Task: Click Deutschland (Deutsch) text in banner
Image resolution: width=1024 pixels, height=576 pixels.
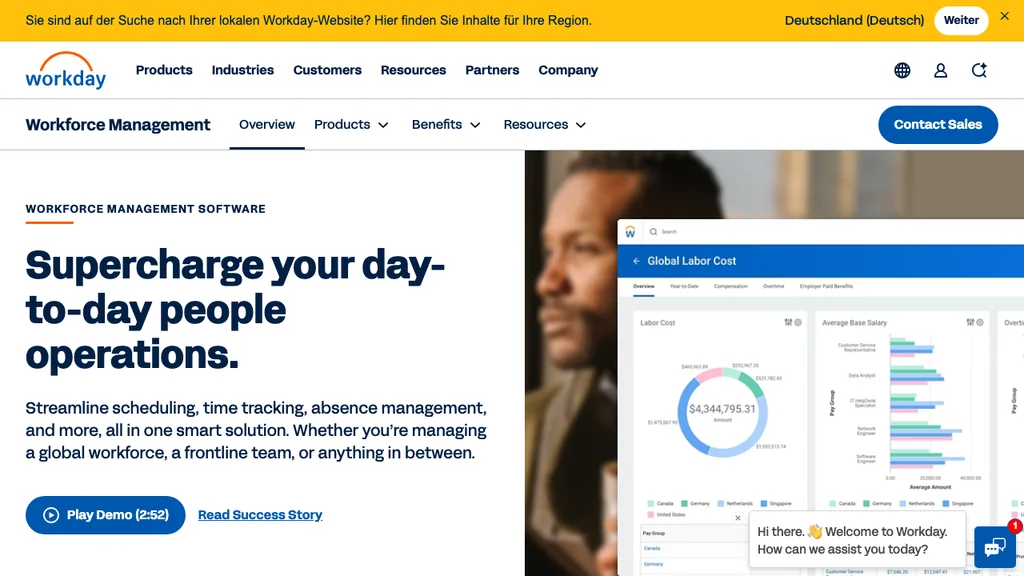Action: tap(854, 20)
